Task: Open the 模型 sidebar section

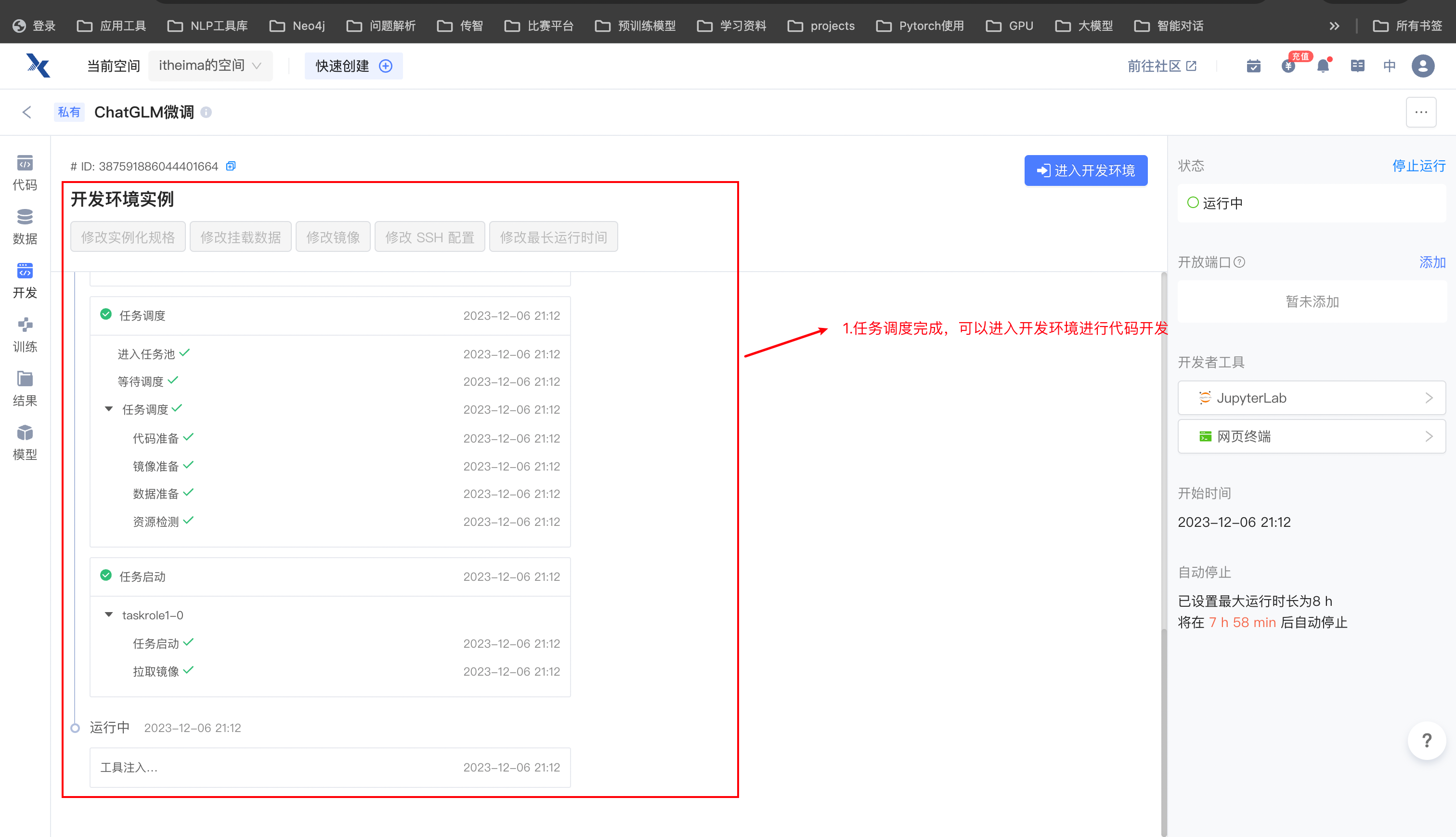Action: [25, 443]
